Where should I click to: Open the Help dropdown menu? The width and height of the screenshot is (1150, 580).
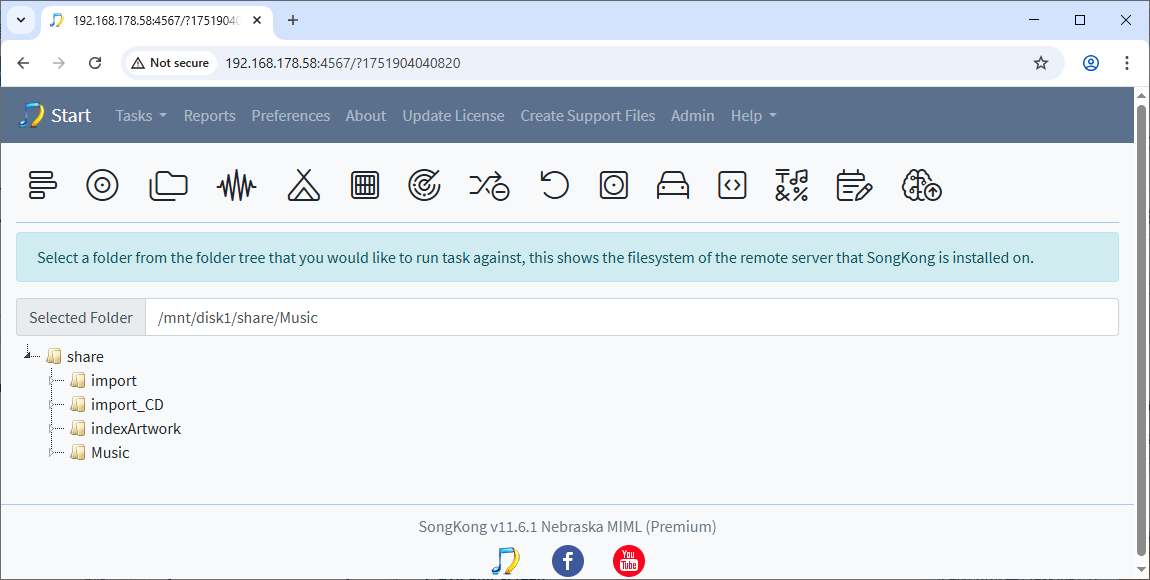point(753,116)
